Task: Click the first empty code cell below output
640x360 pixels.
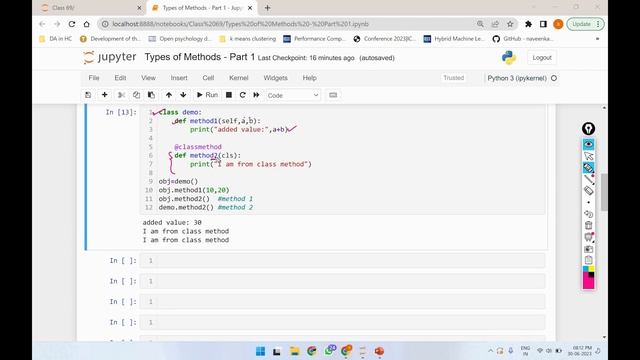Action: click(342, 260)
